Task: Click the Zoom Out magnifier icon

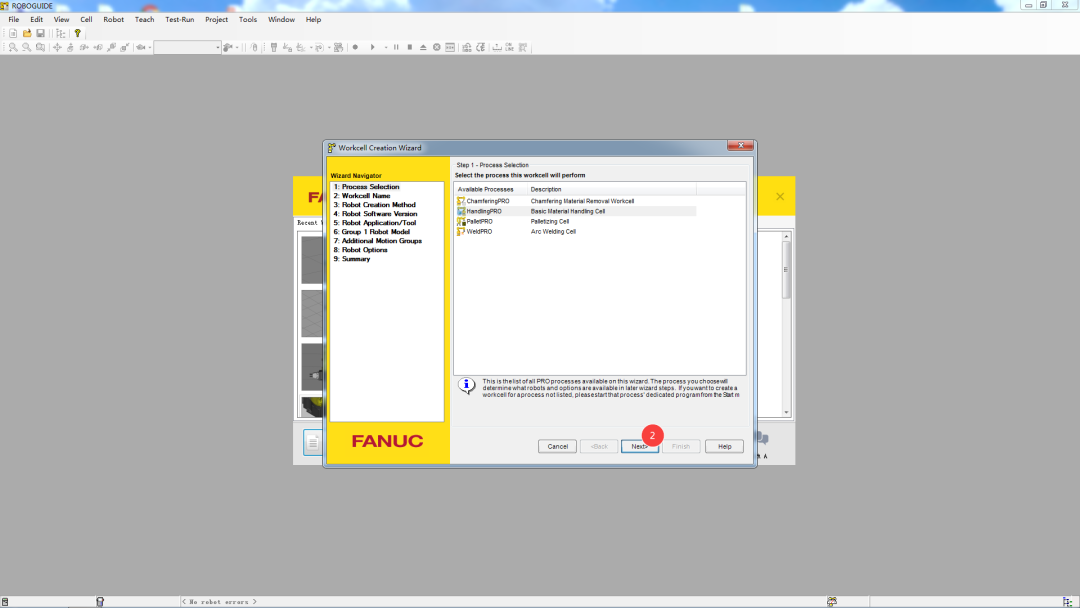Action: click(26, 48)
